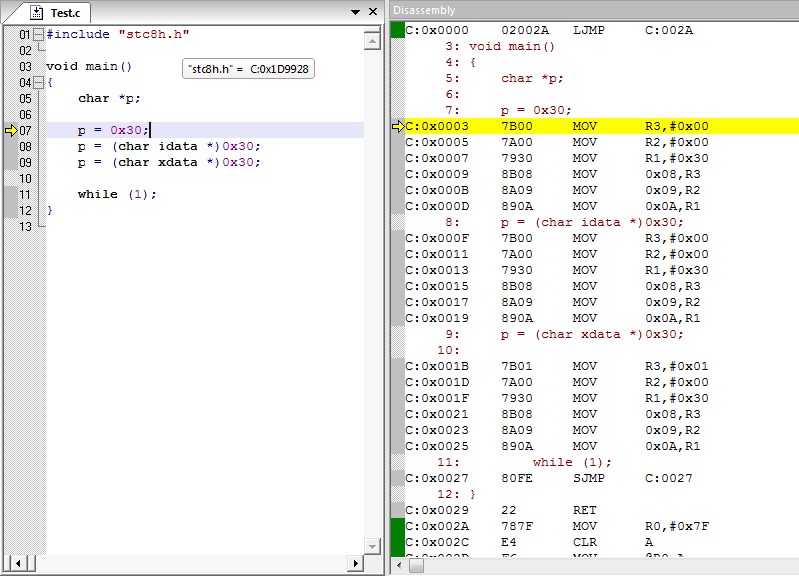Click the text 'char *p;' on editor line 05
The image size is (799, 576).
pos(109,98)
